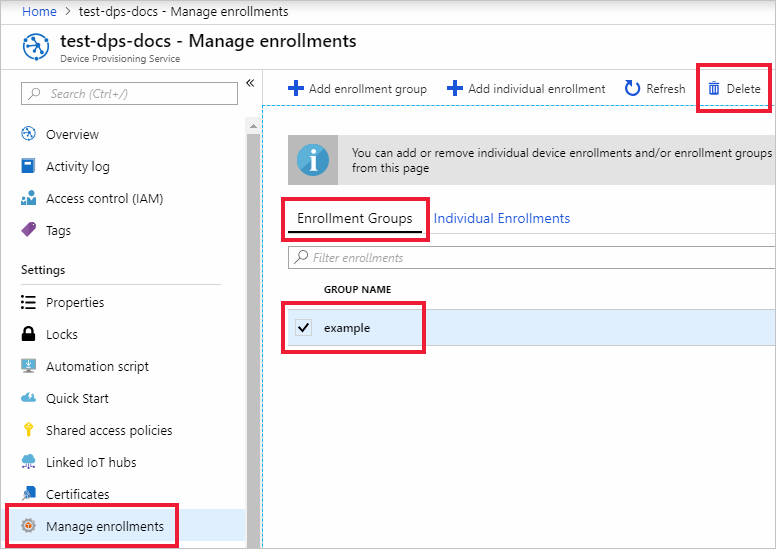Switch to Individual Enrollments tab
This screenshot has width=776, height=549.
pyautogui.click(x=502, y=218)
